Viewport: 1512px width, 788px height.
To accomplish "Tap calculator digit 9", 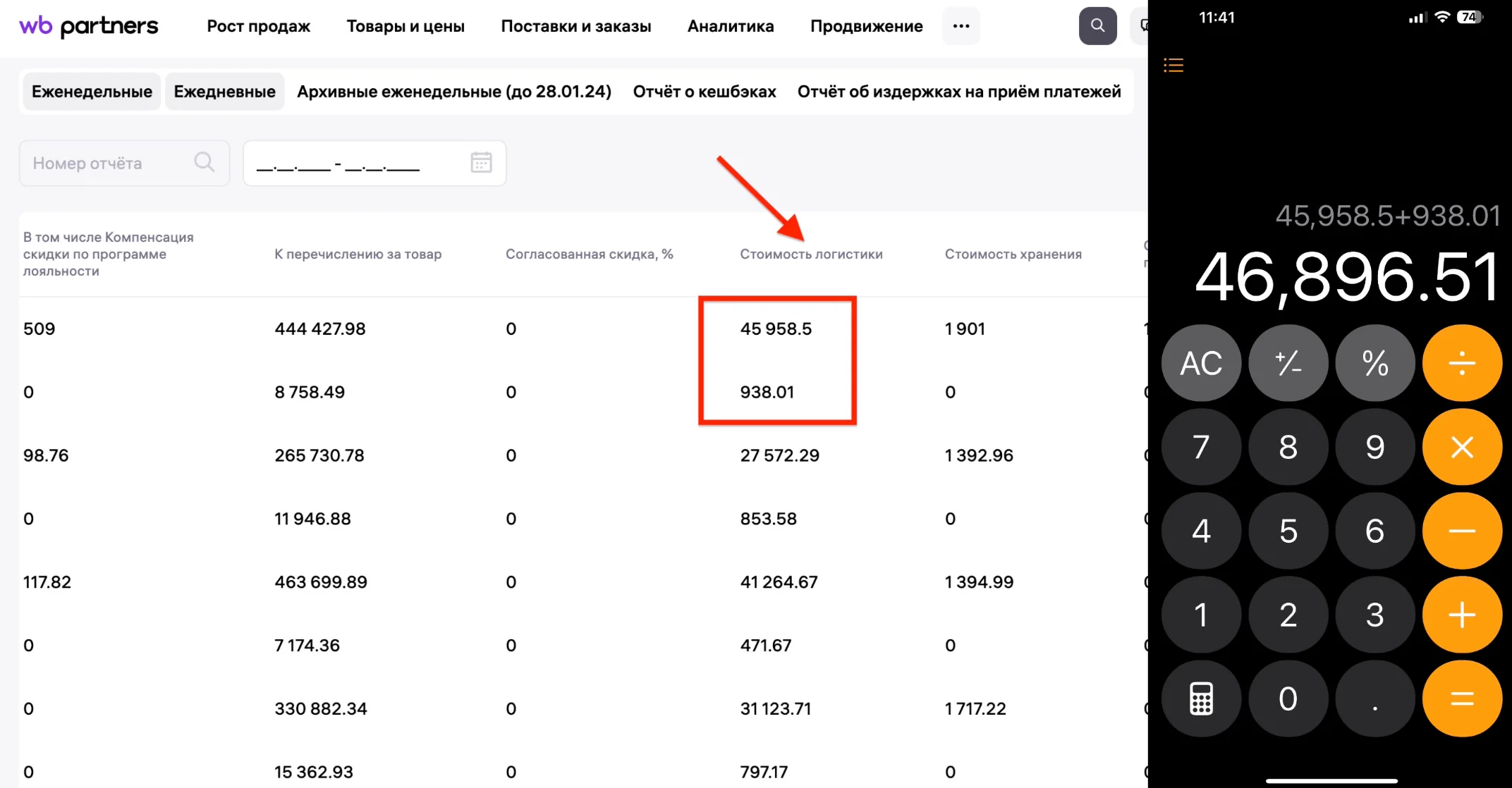I will (x=1375, y=447).
